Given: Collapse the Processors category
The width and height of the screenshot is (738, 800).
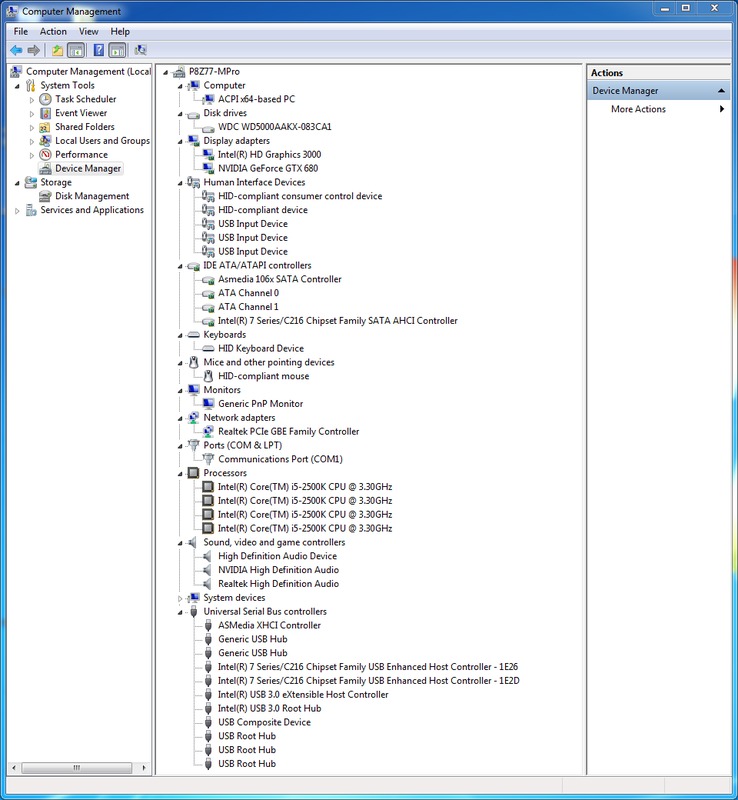Looking at the screenshot, I should click(179, 473).
